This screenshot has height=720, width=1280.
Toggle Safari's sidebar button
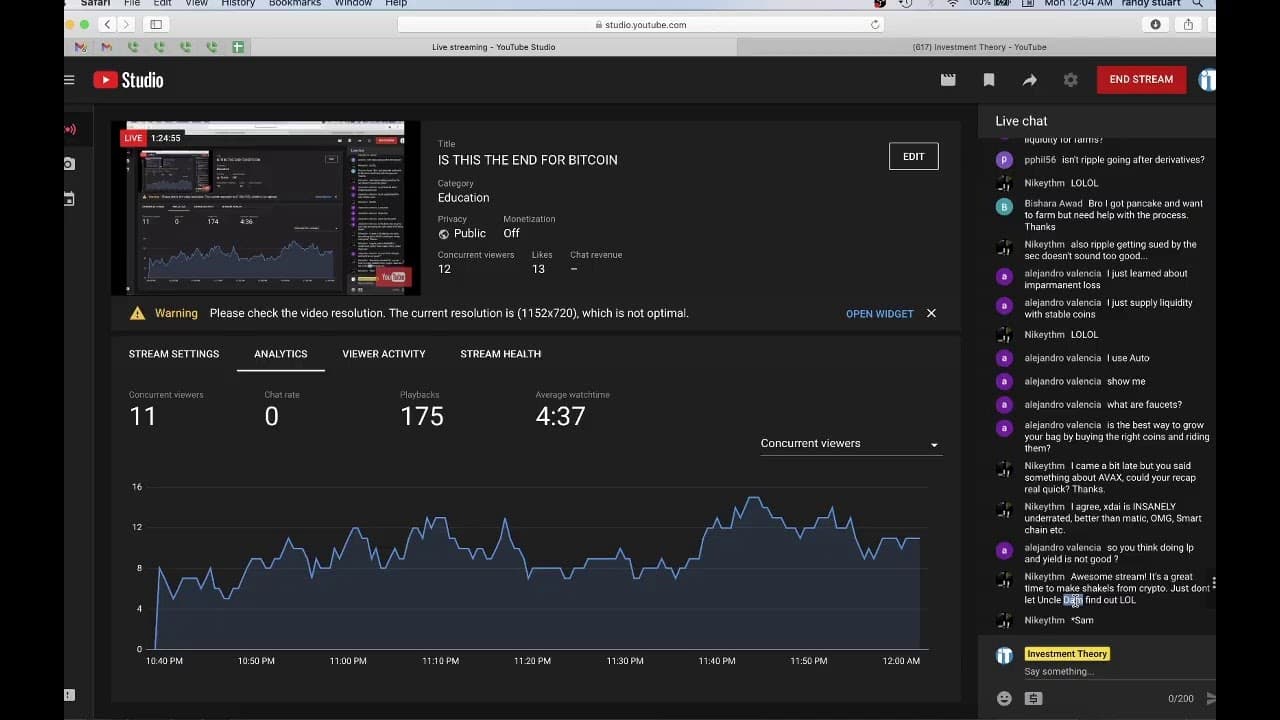click(x=156, y=24)
